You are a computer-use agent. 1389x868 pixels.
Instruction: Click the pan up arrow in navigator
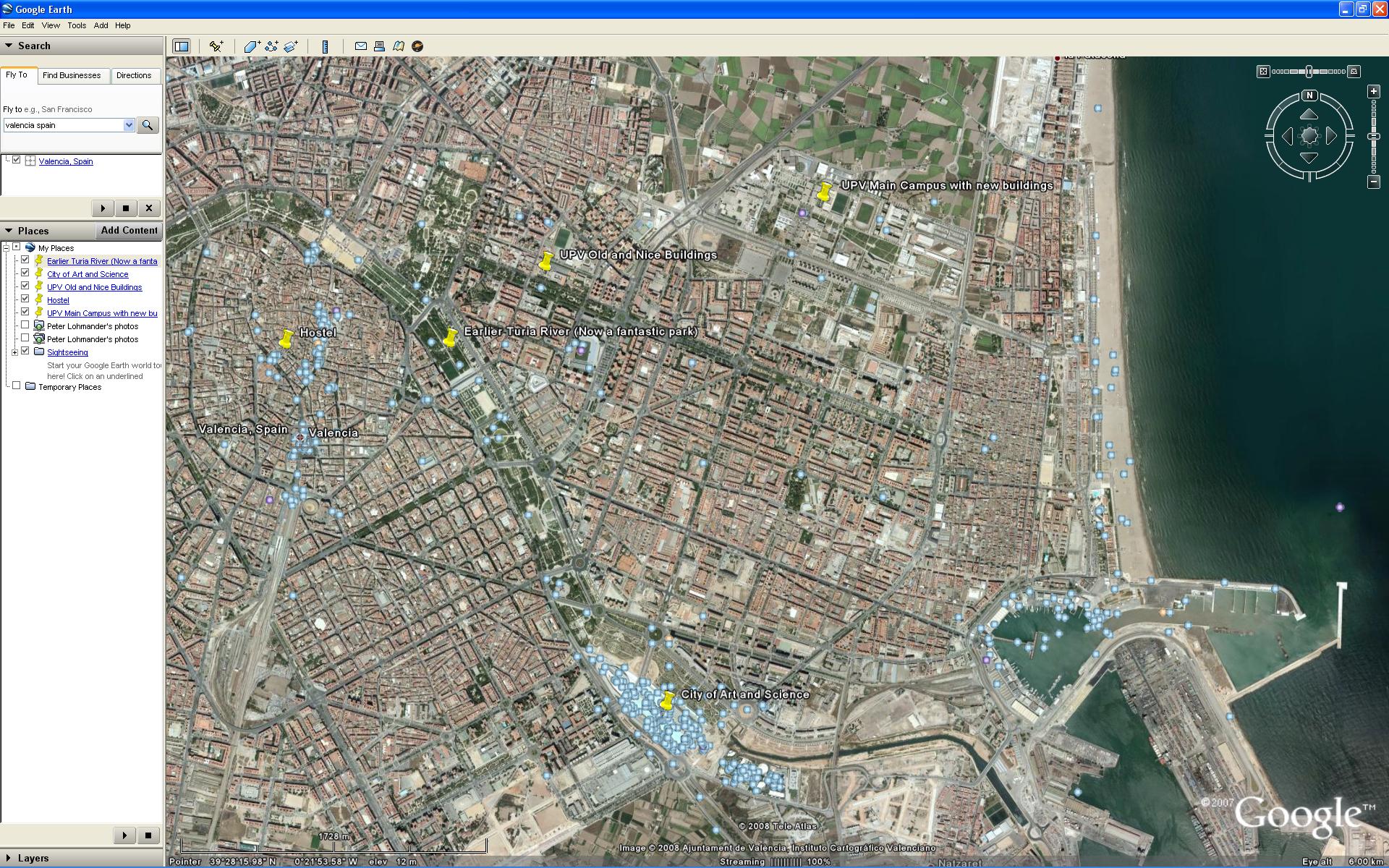1309,114
